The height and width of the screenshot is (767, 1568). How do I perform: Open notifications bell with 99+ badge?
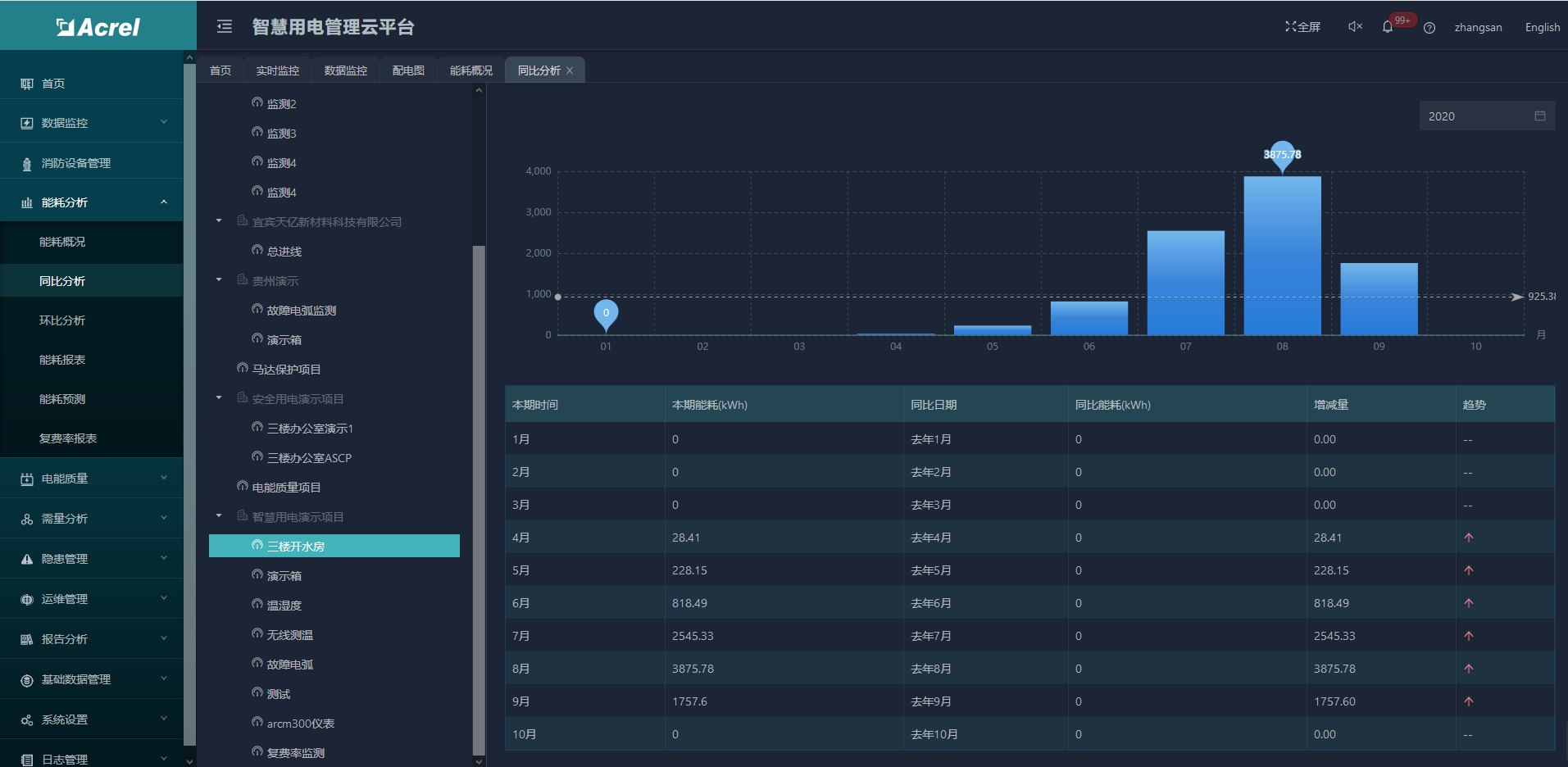[1388, 27]
